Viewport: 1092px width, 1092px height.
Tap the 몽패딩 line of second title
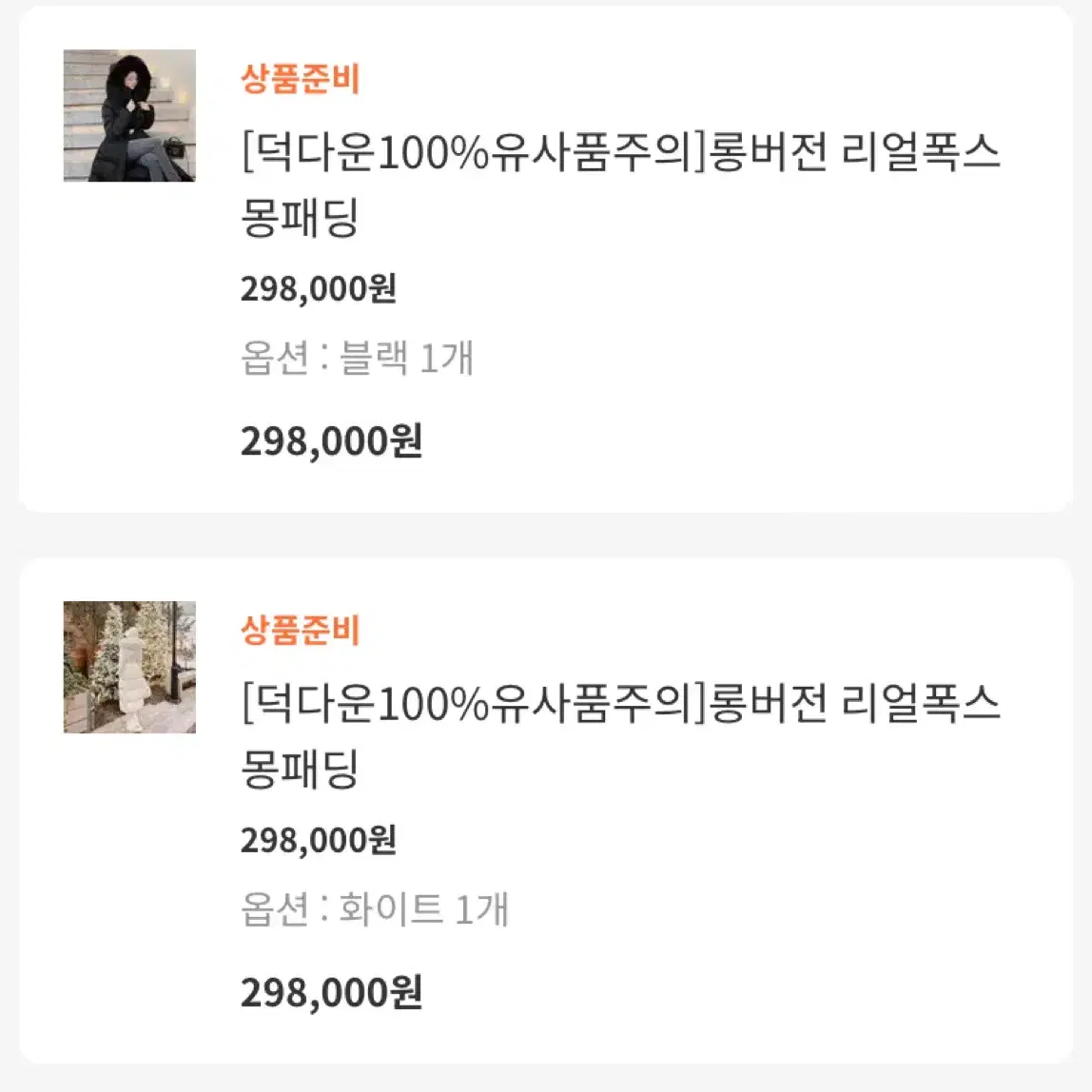point(301,769)
